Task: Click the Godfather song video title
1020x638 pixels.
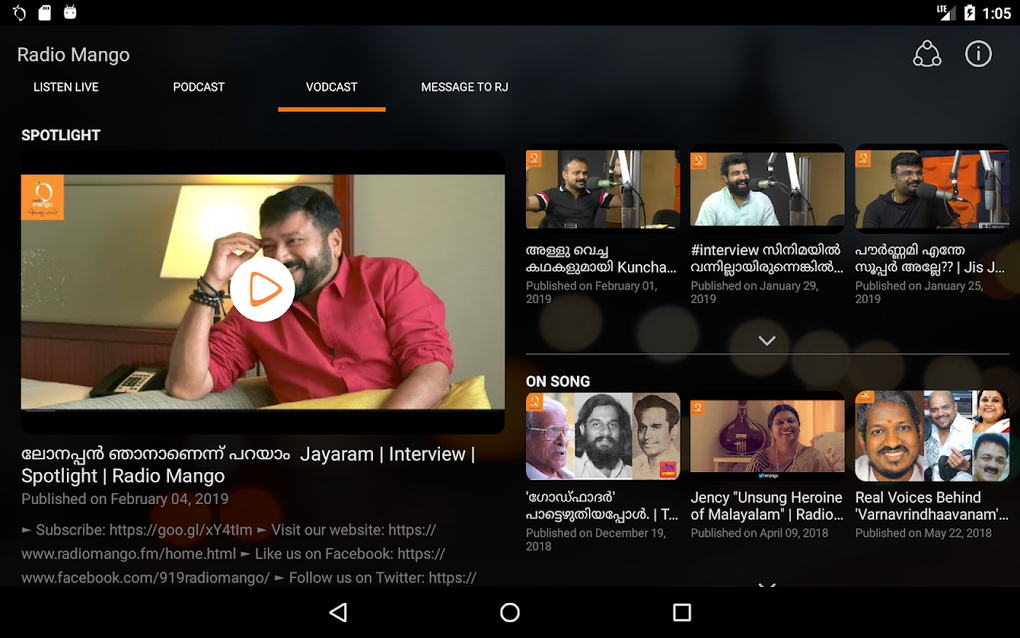Action: (x=602, y=506)
